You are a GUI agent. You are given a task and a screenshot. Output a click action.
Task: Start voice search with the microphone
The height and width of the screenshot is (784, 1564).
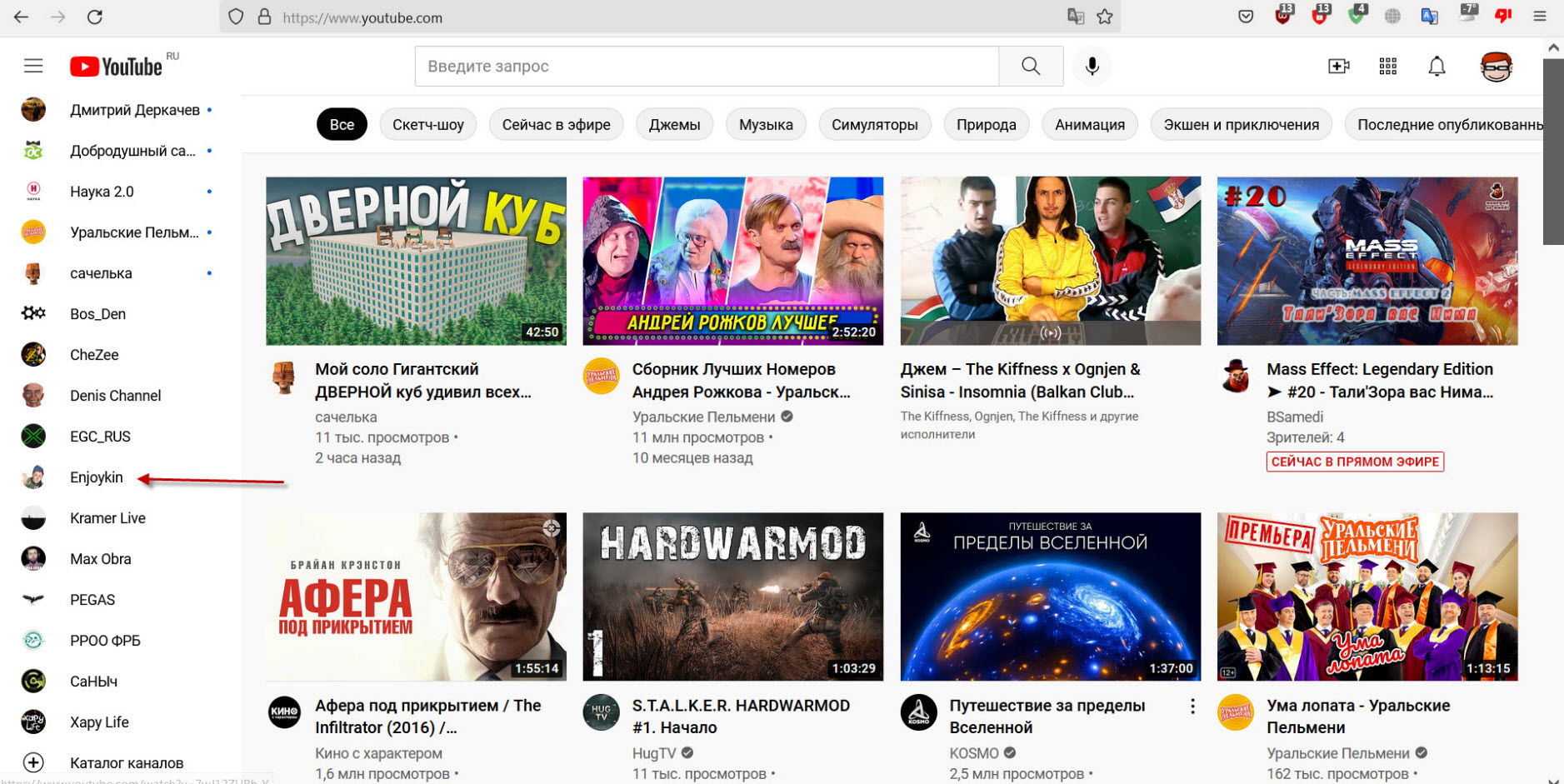(1092, 66)
